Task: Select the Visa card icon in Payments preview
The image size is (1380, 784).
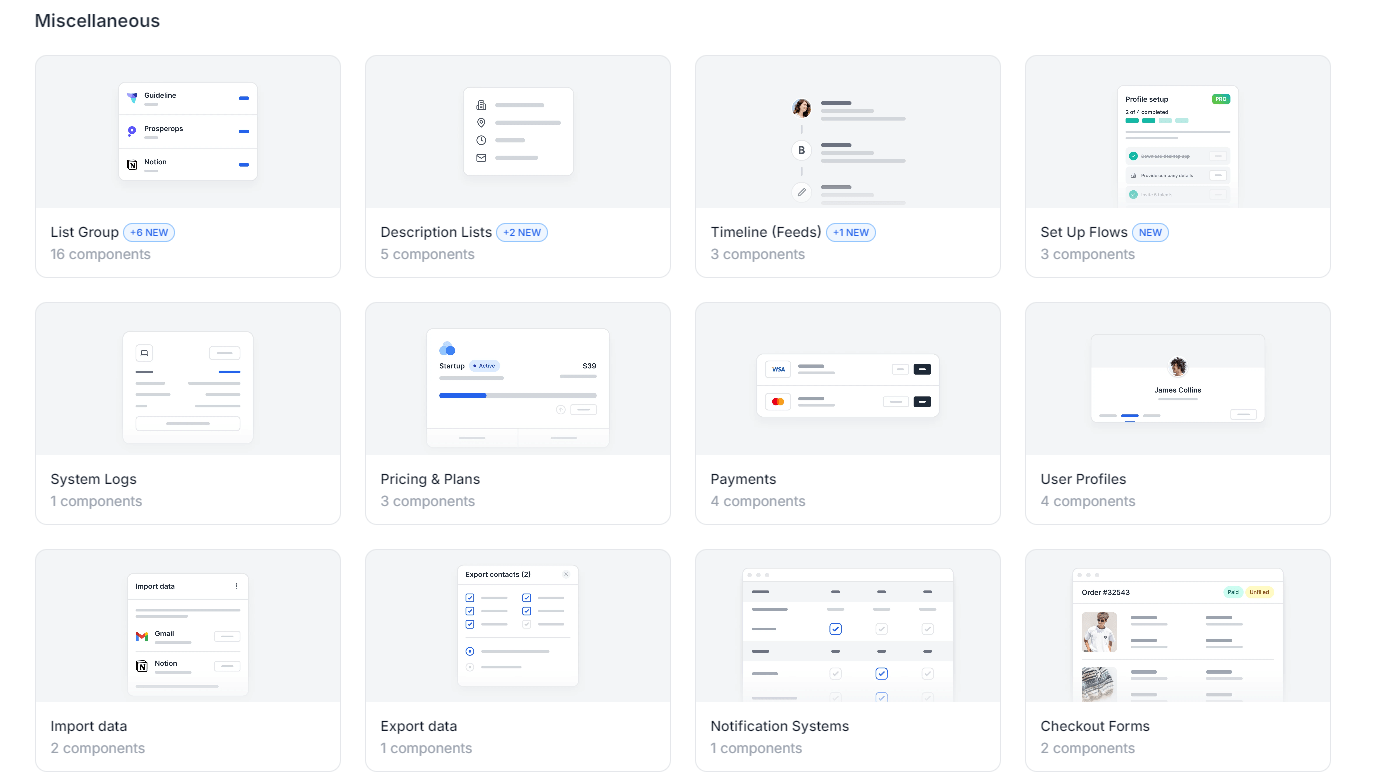Action: click(780, 368)
